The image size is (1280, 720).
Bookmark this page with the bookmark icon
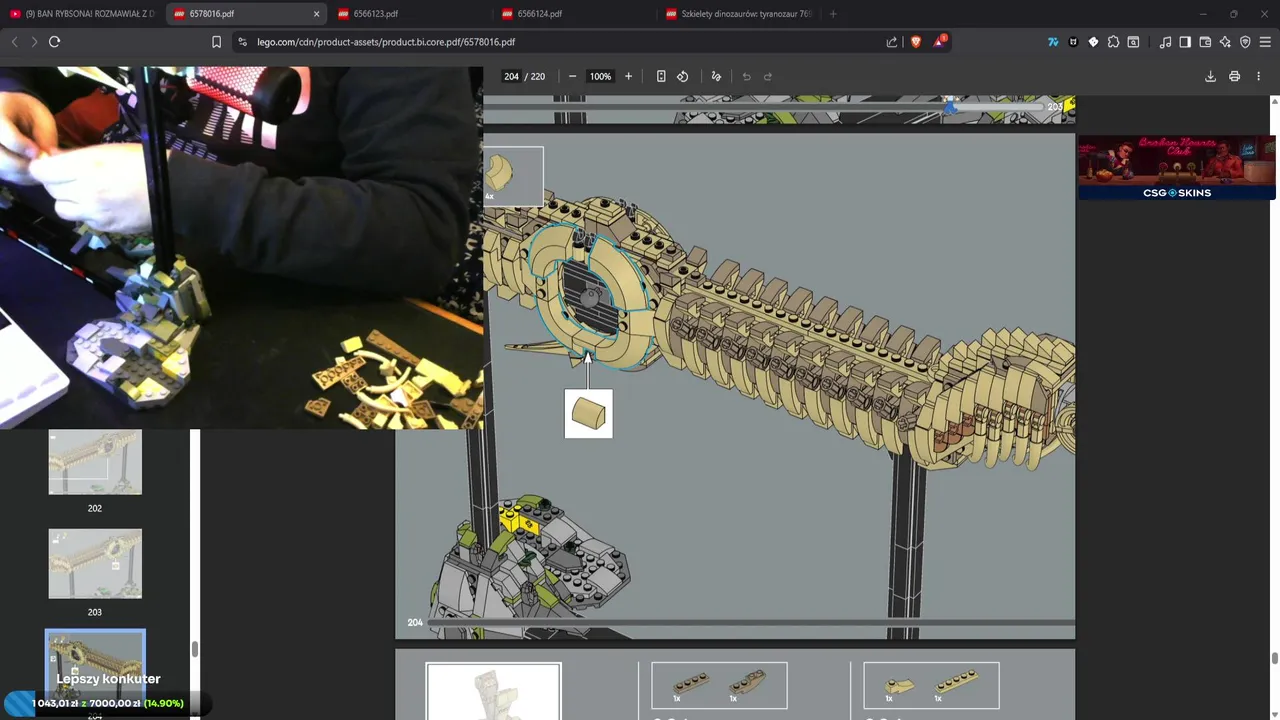(x=216, y=42)
